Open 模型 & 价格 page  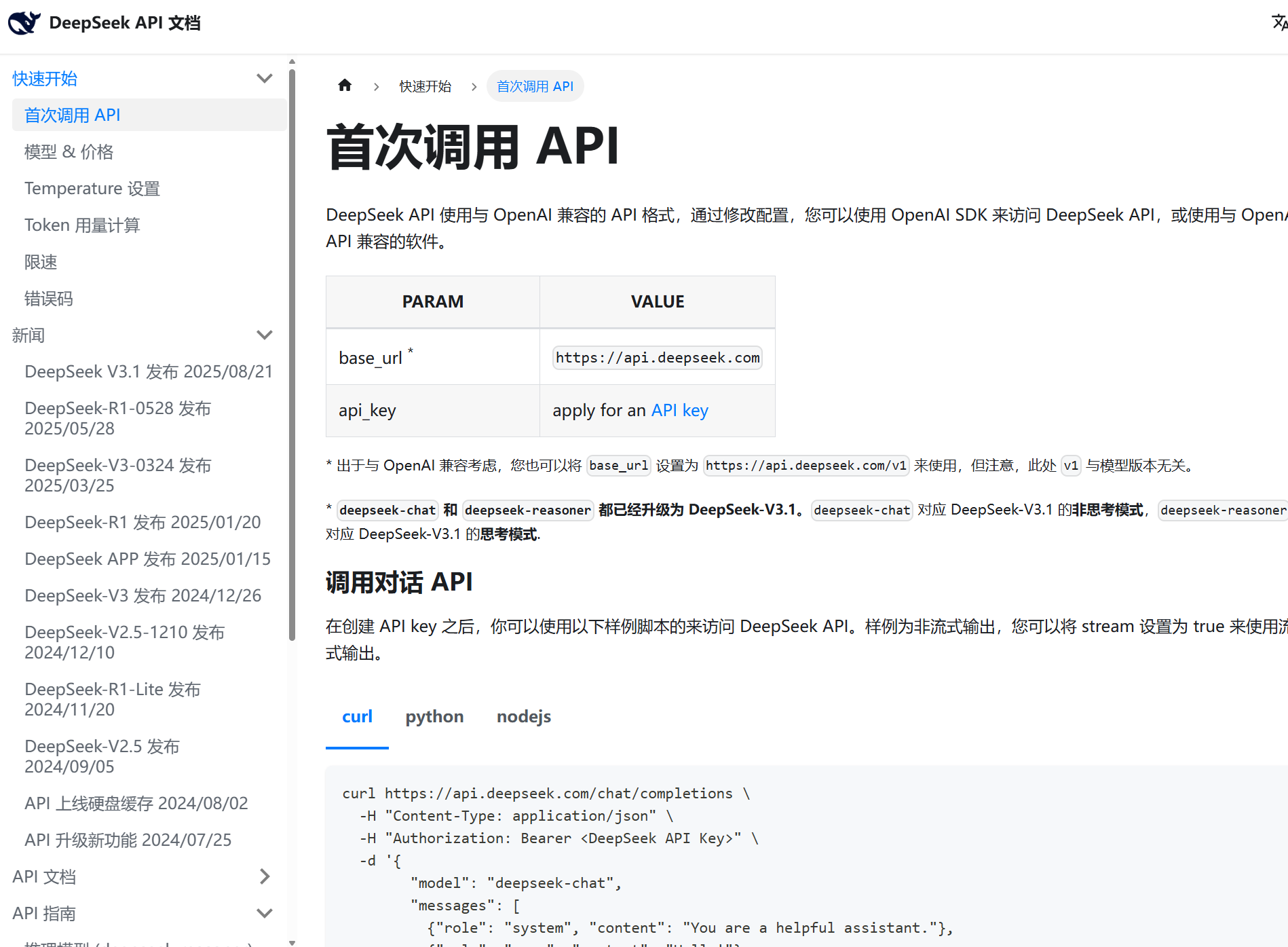[149, 151]
